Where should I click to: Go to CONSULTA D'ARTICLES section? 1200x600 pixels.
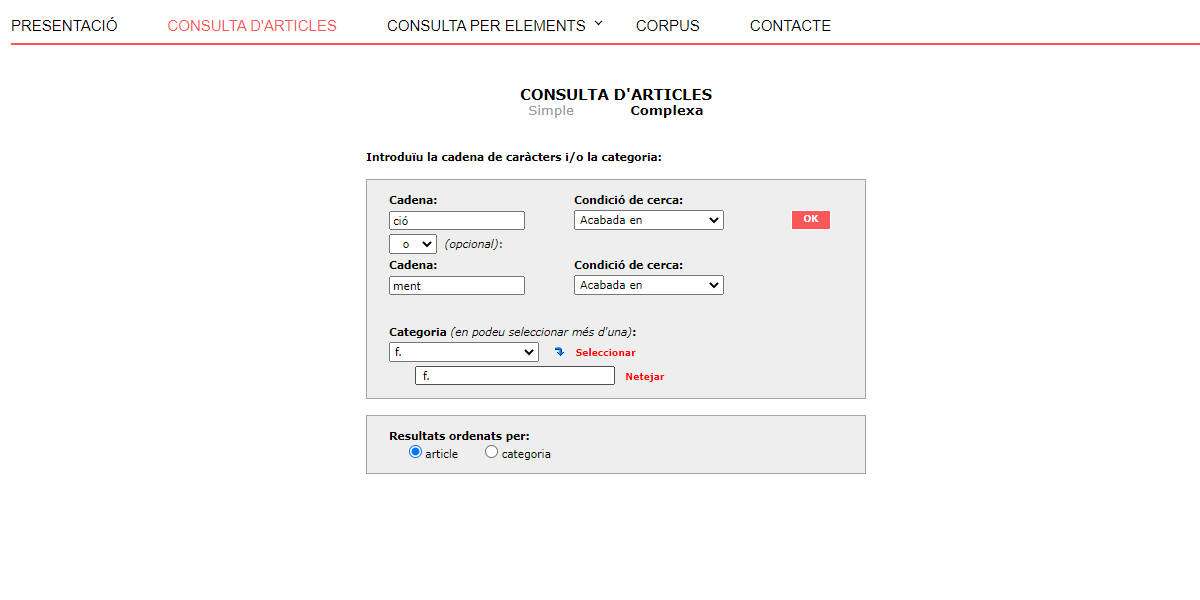[x=251, y=25]
